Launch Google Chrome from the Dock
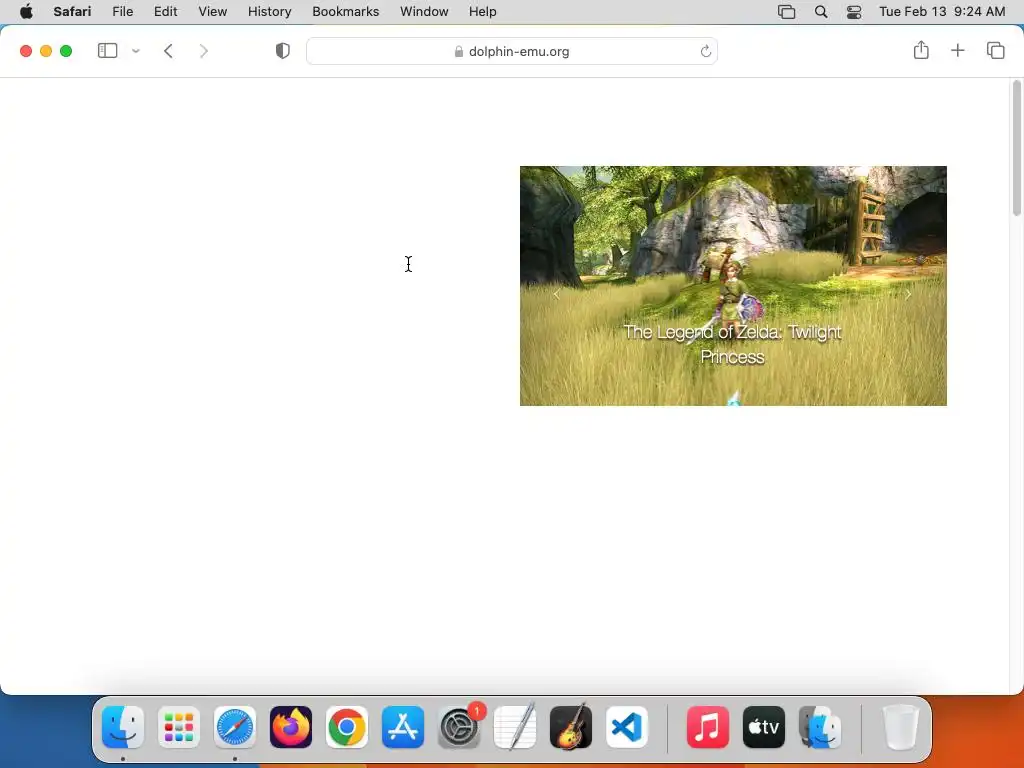 tap(347, 727)
